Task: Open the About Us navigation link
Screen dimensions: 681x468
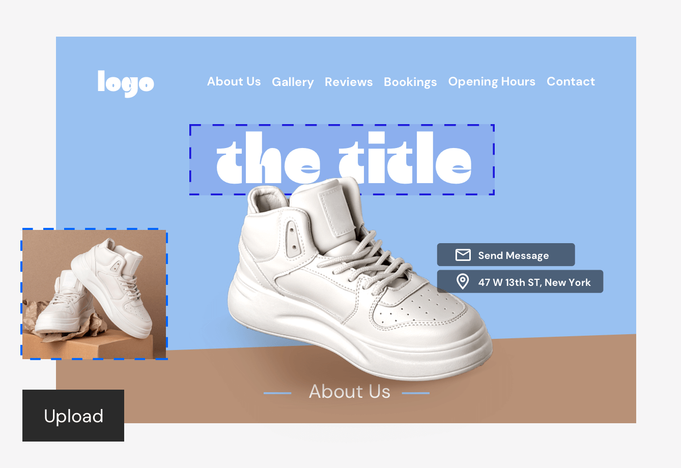Action: 234,82
